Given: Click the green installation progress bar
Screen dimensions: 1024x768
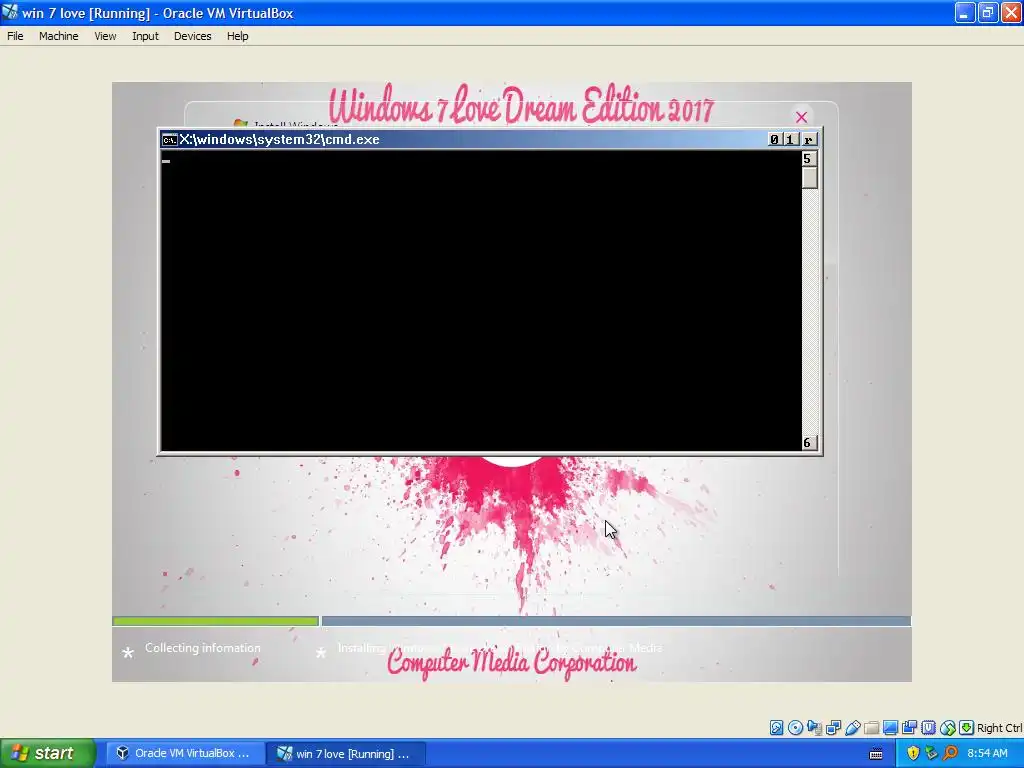Looking at the screenshot, I should click(216, 621).
